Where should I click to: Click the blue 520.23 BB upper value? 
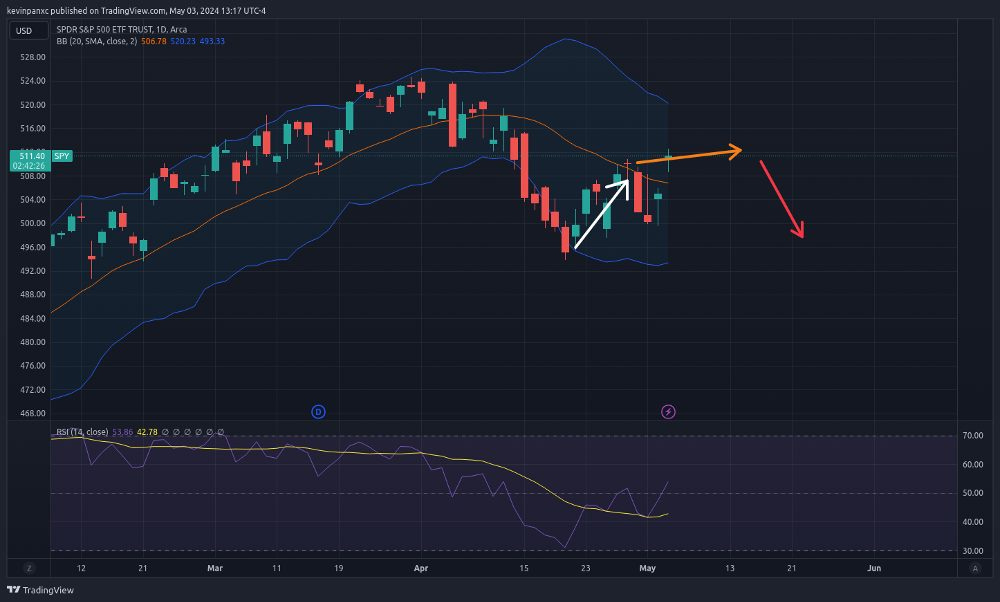coord(182,41)
